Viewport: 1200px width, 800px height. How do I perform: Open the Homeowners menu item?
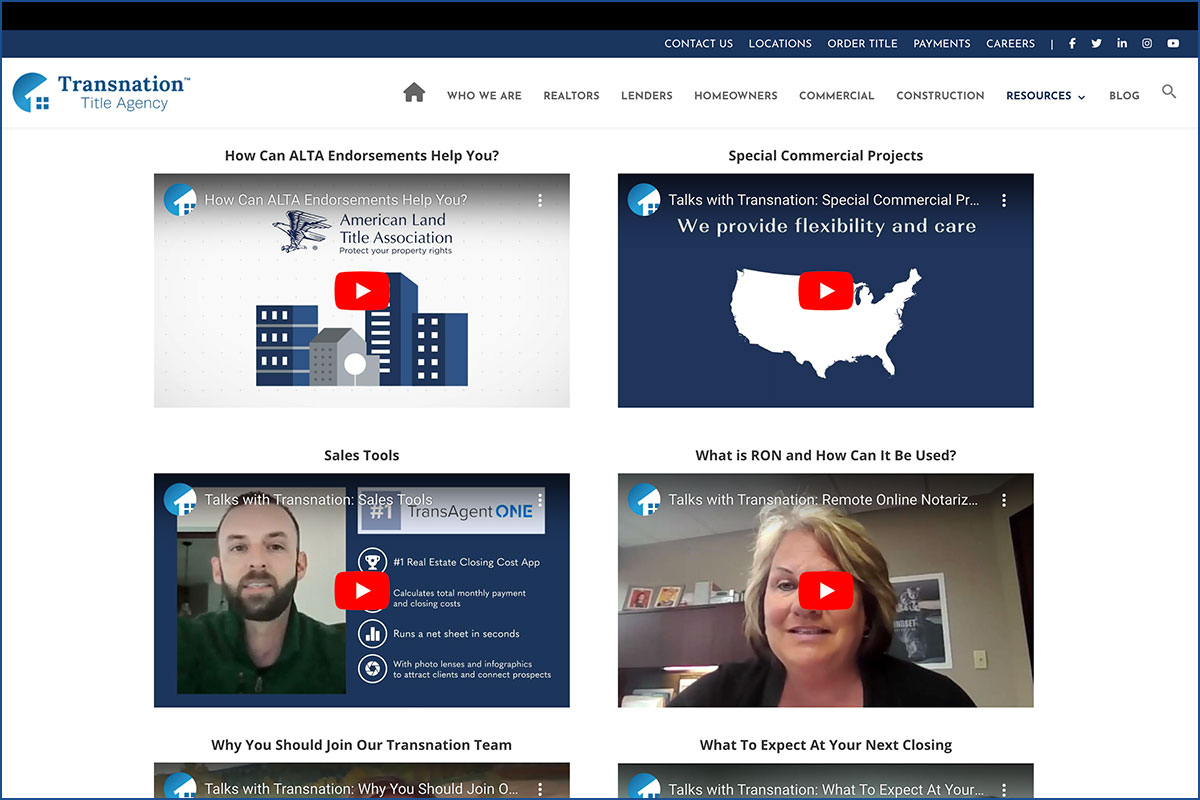(735, 96)
